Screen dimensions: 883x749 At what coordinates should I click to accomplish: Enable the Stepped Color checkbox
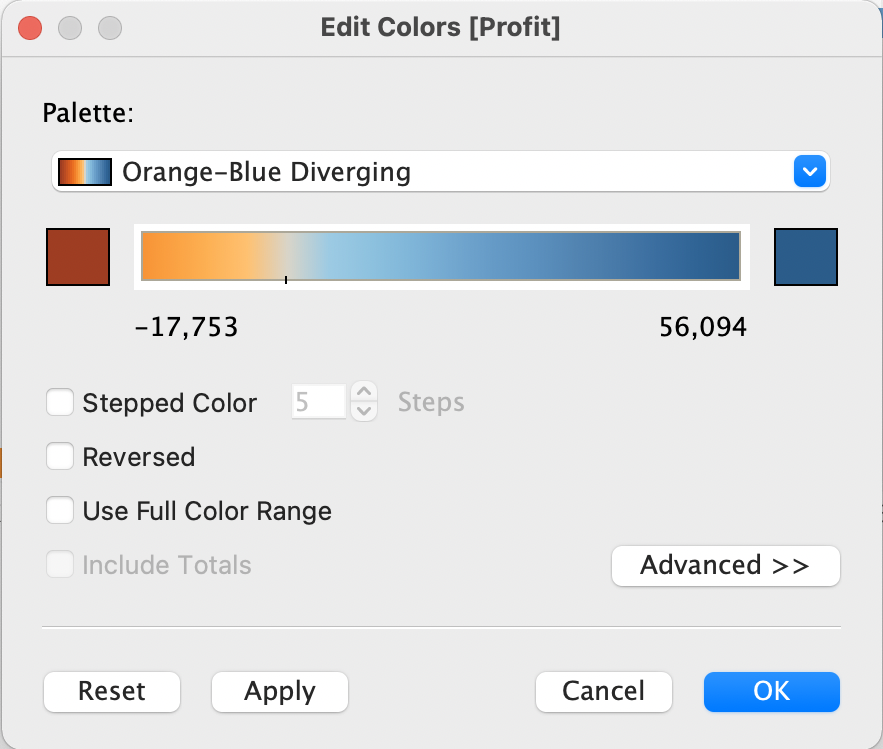(61, 403)
